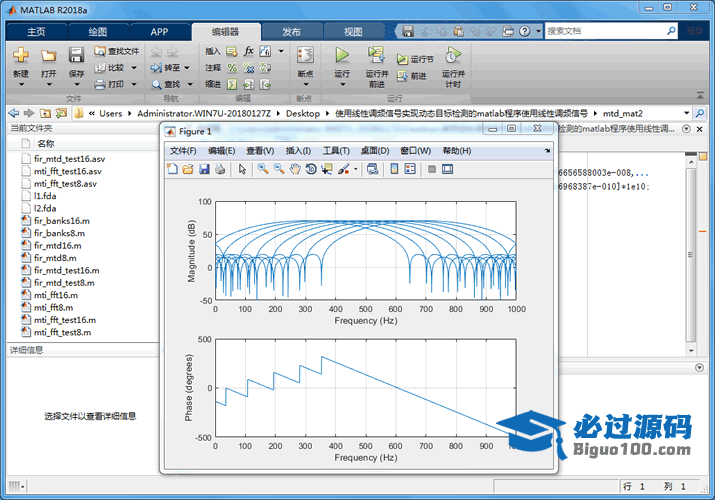Switch to the Plots (绘图) tab
The height and width of the screenshot is (500, 715).
pos(98,31)
